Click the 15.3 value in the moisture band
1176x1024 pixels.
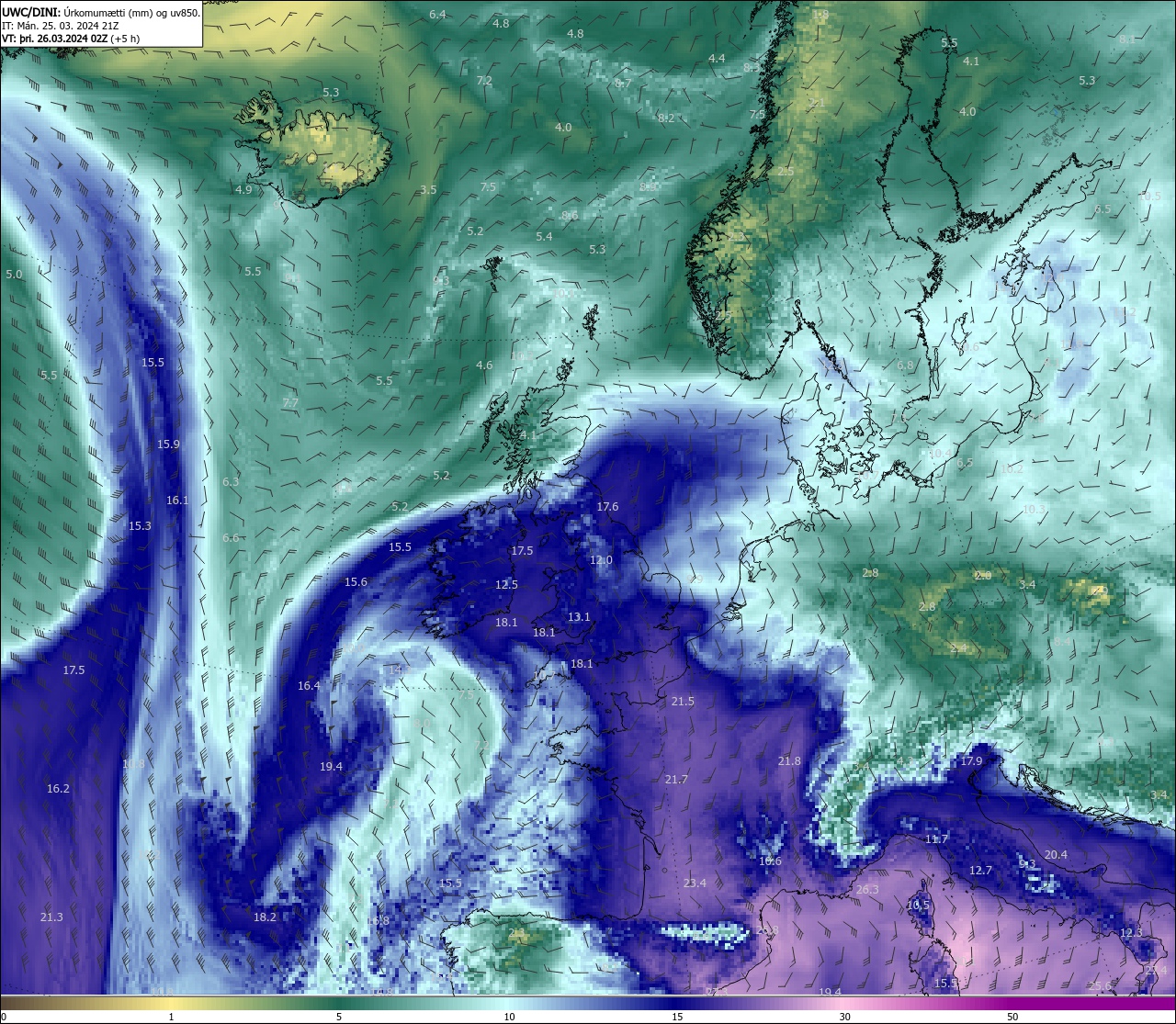(140, 526)
